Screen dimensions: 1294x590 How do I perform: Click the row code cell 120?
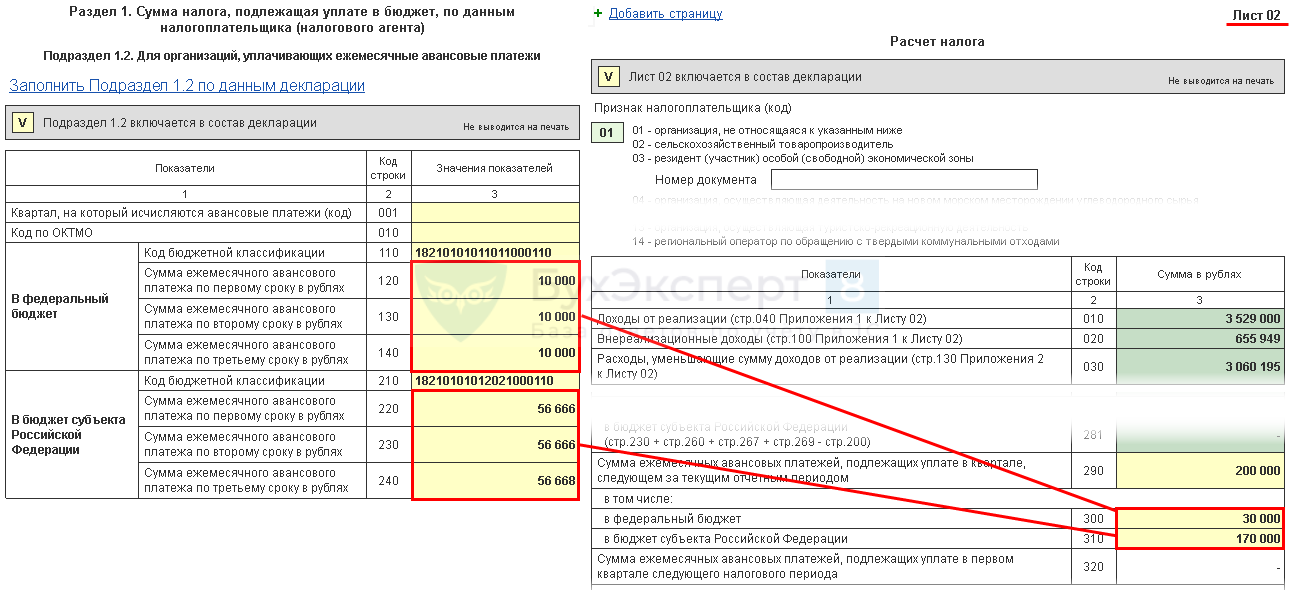pyautogui.click(x=389, y=281)
